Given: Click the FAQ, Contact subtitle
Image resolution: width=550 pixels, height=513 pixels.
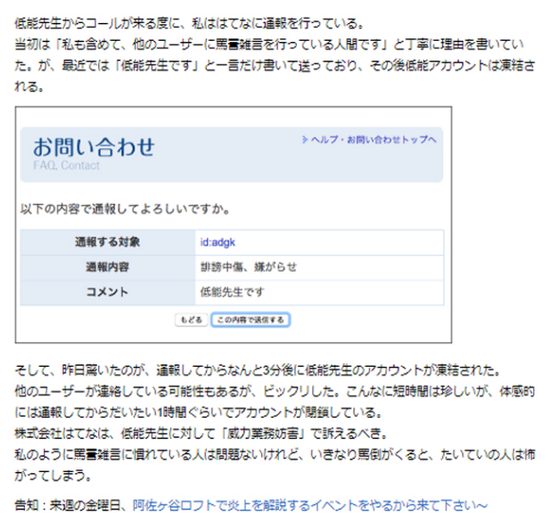Looking at the screenshot, I should (66, 165).
